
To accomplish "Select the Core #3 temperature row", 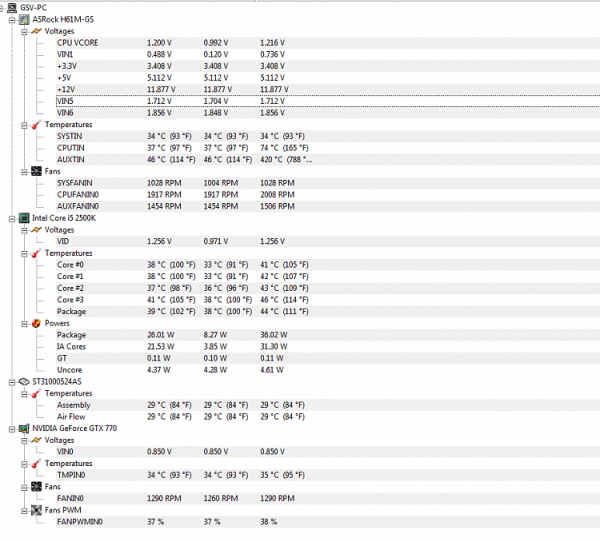I will click(x=328, y=299).
